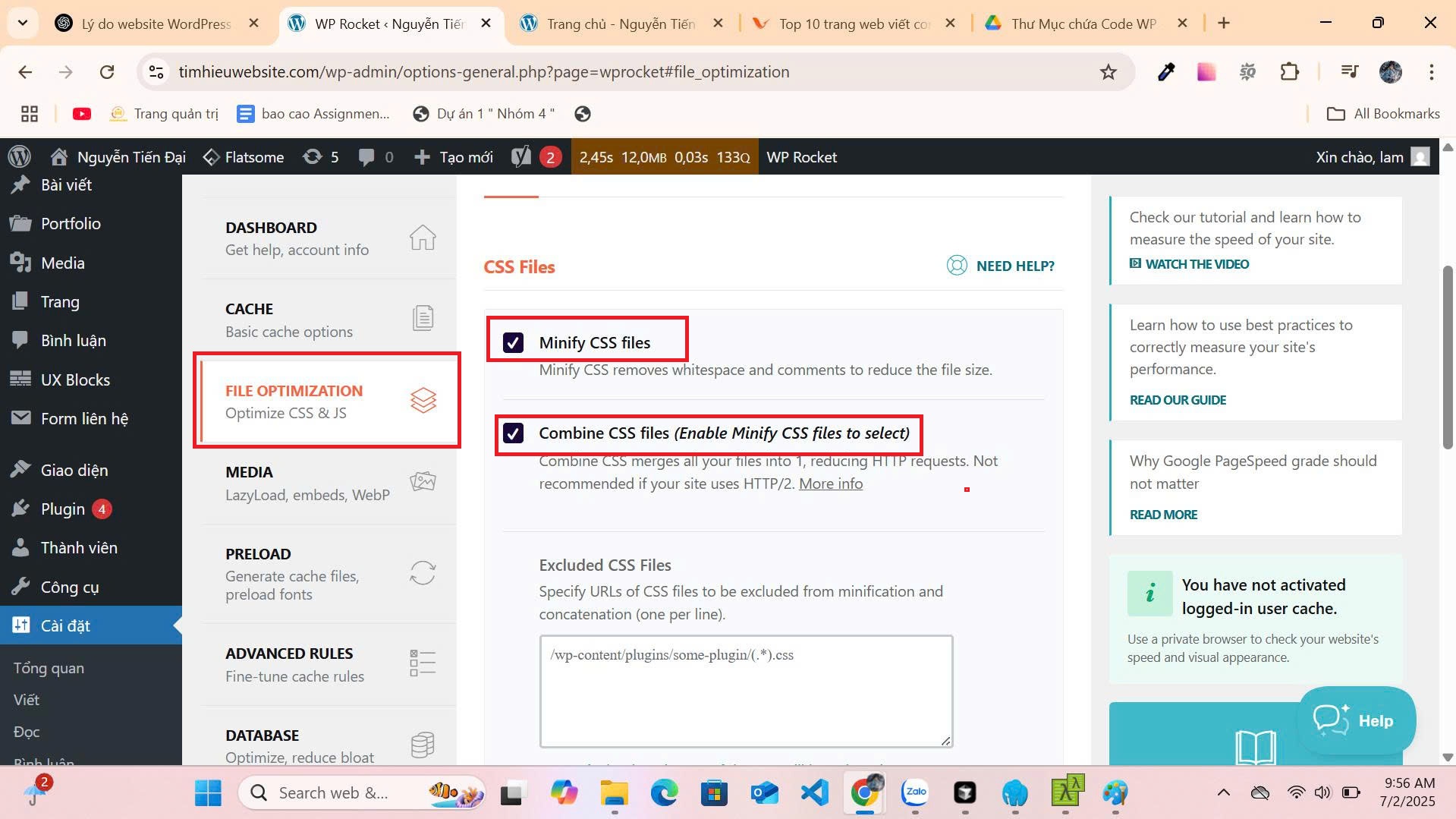Open the browser media control icon

[x=1349, y=72]
